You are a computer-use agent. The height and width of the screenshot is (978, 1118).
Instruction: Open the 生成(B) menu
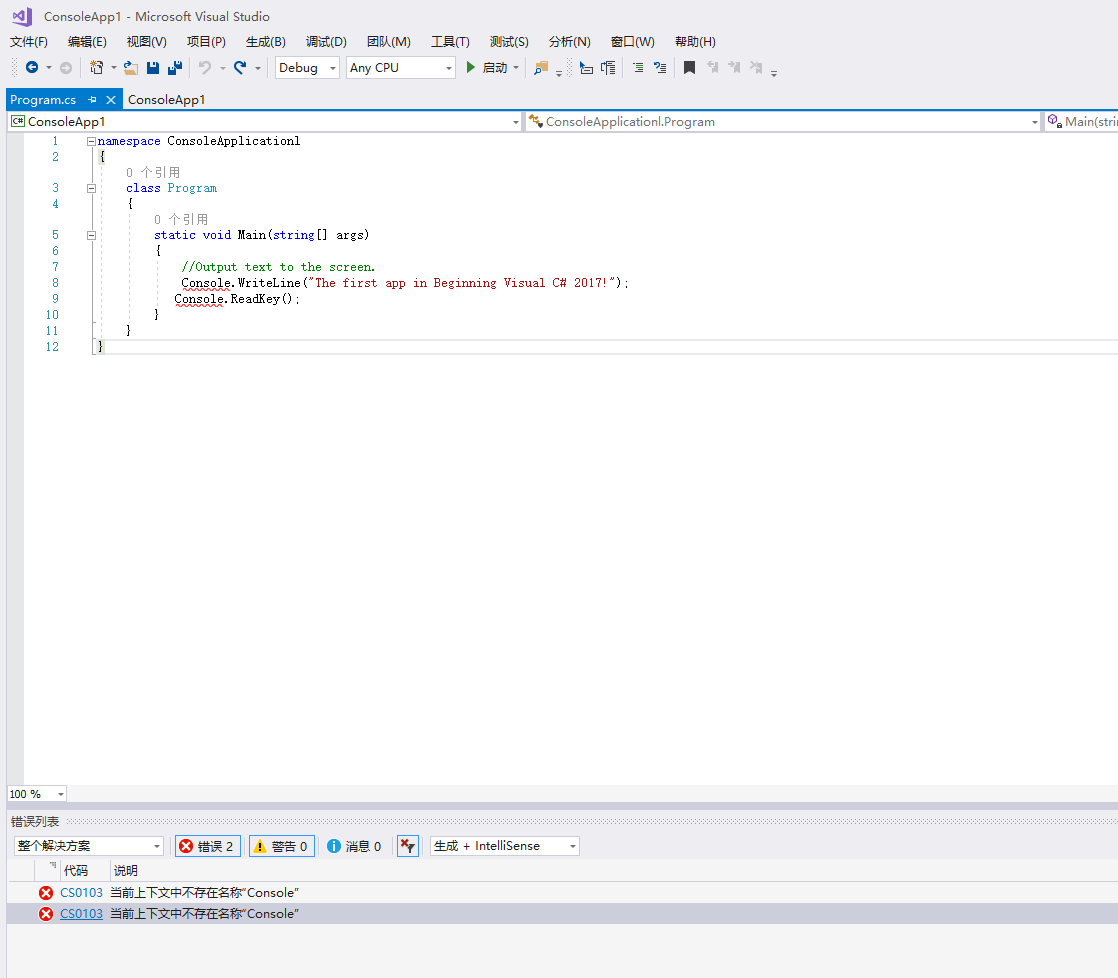[x=266, y=42]
